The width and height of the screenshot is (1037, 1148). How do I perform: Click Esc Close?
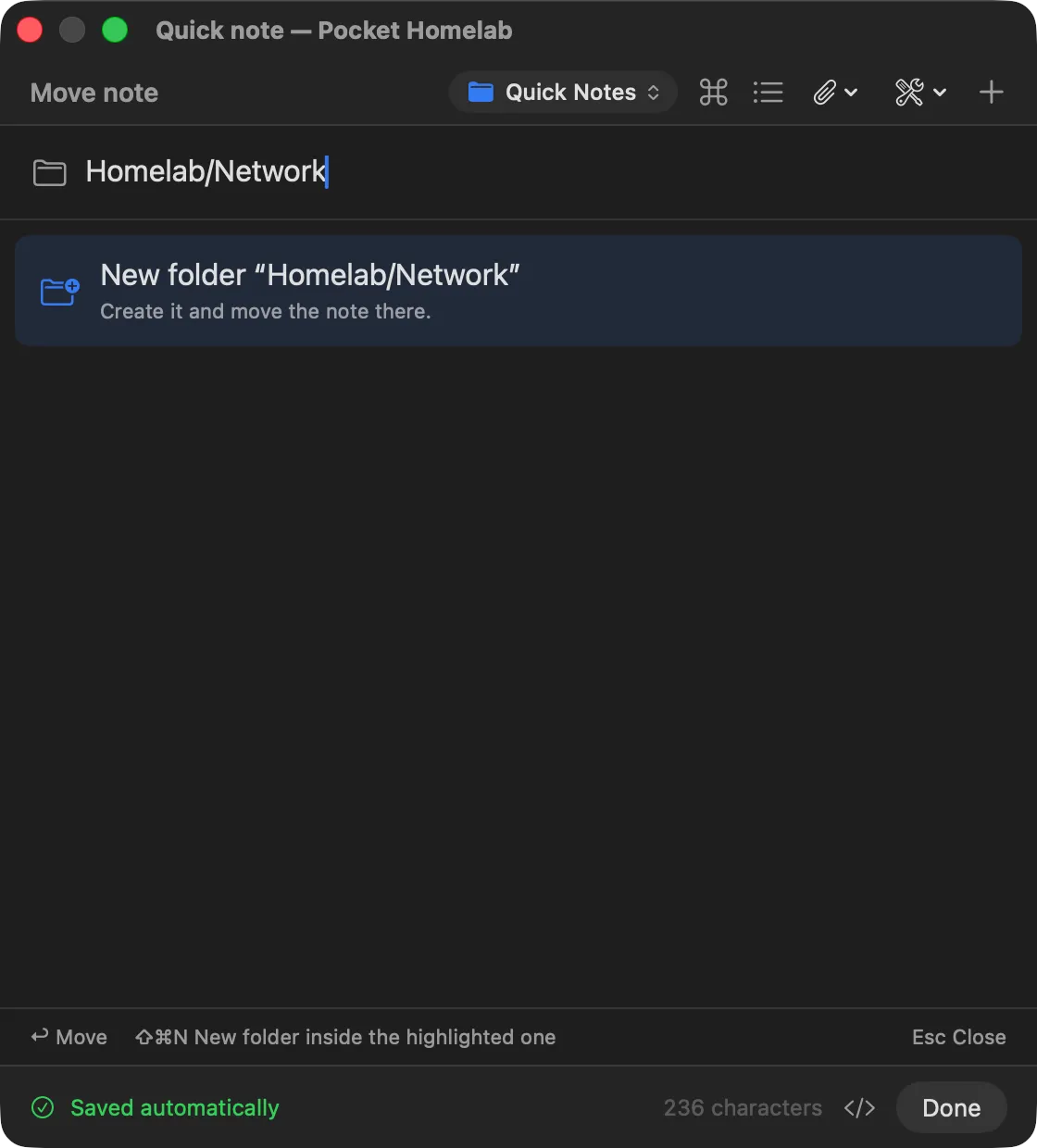coord(958,1037)
